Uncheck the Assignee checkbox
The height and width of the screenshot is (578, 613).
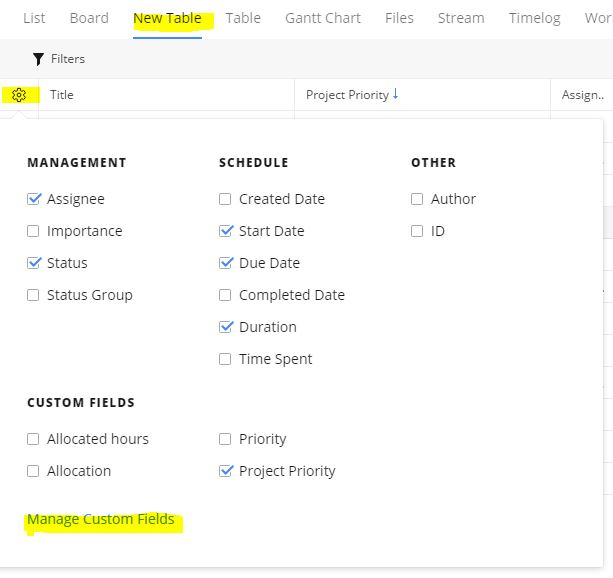(34, 199)
